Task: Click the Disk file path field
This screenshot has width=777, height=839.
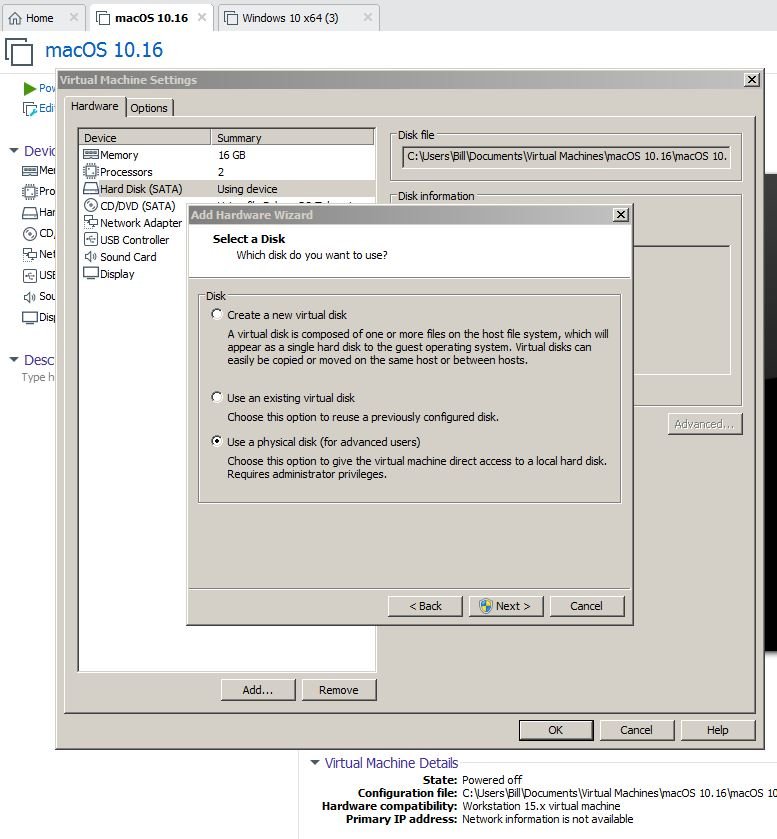Action: coord(566,156)
